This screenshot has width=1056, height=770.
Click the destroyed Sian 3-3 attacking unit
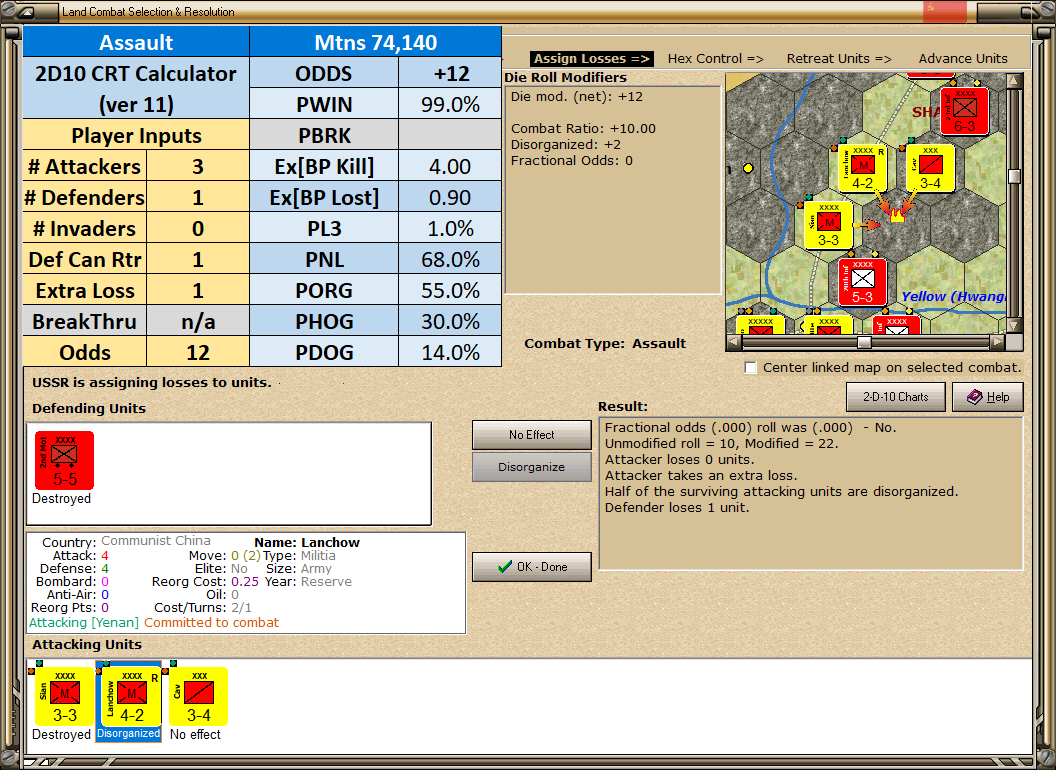(61, 697)
